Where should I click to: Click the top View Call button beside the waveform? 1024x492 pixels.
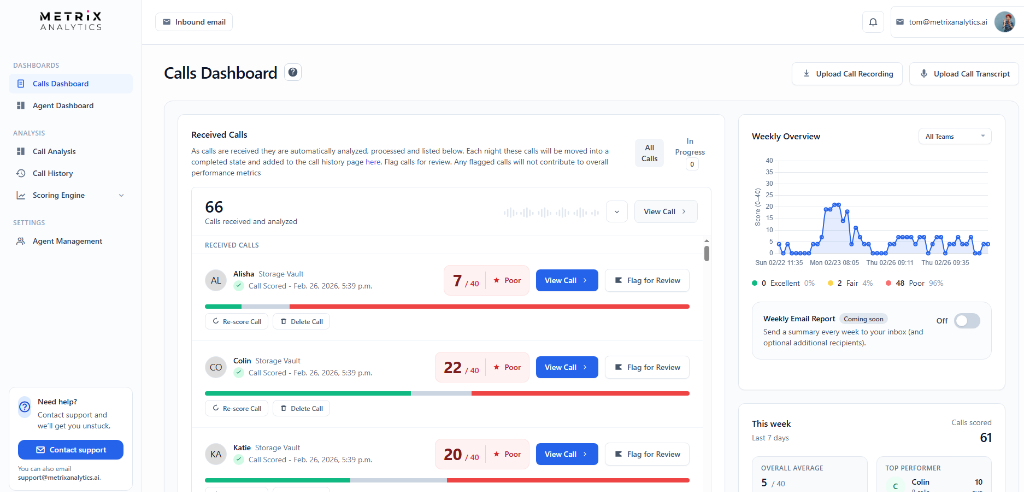[x=665, y=212]
